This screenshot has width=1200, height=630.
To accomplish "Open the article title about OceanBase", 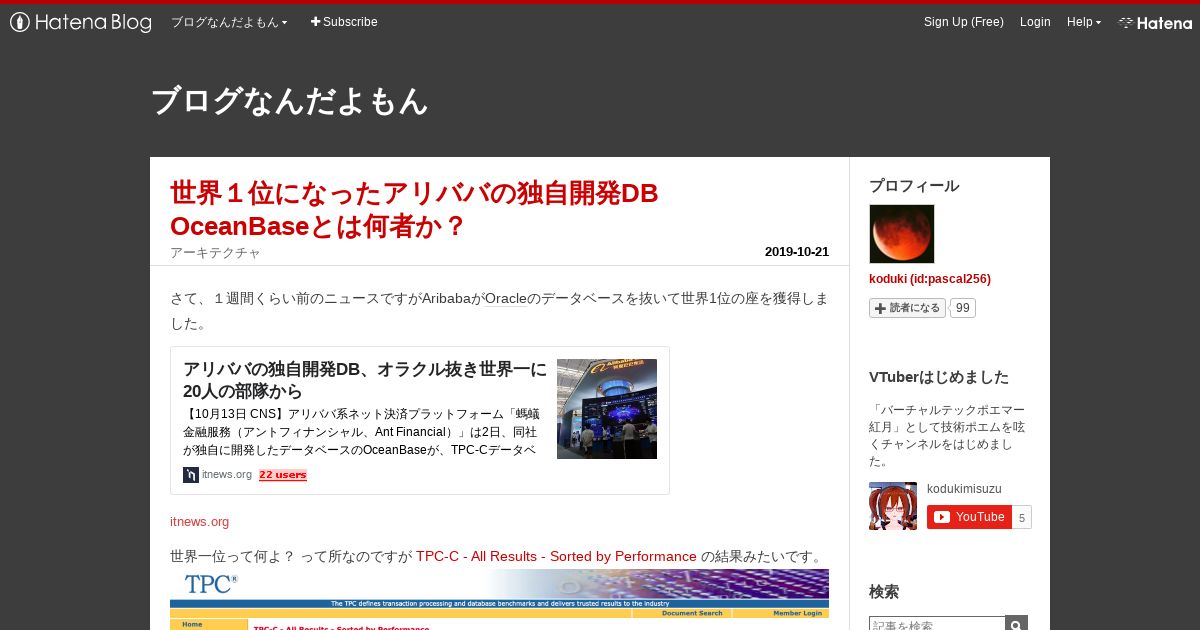I will (x=414, y=209).
